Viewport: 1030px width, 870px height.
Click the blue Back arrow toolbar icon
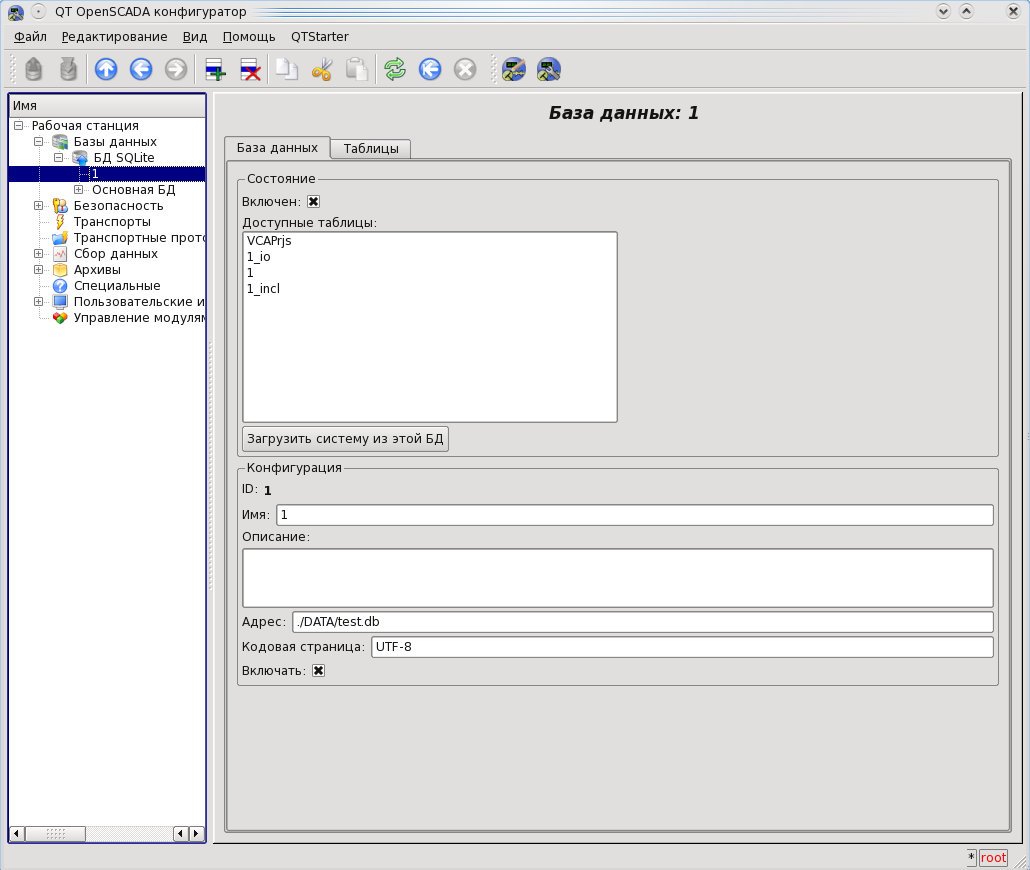[x=141, y=69]
